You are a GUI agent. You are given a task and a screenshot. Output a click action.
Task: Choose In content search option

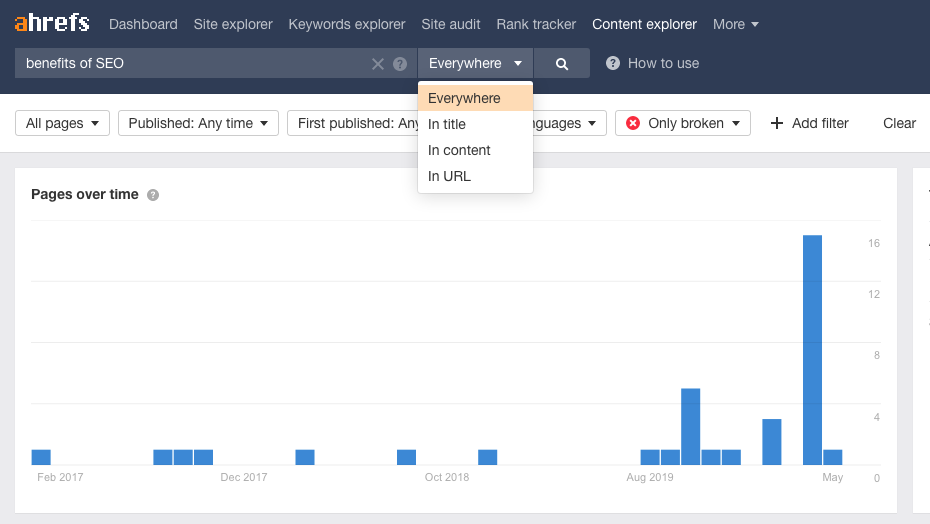click(x=459, y=150)
